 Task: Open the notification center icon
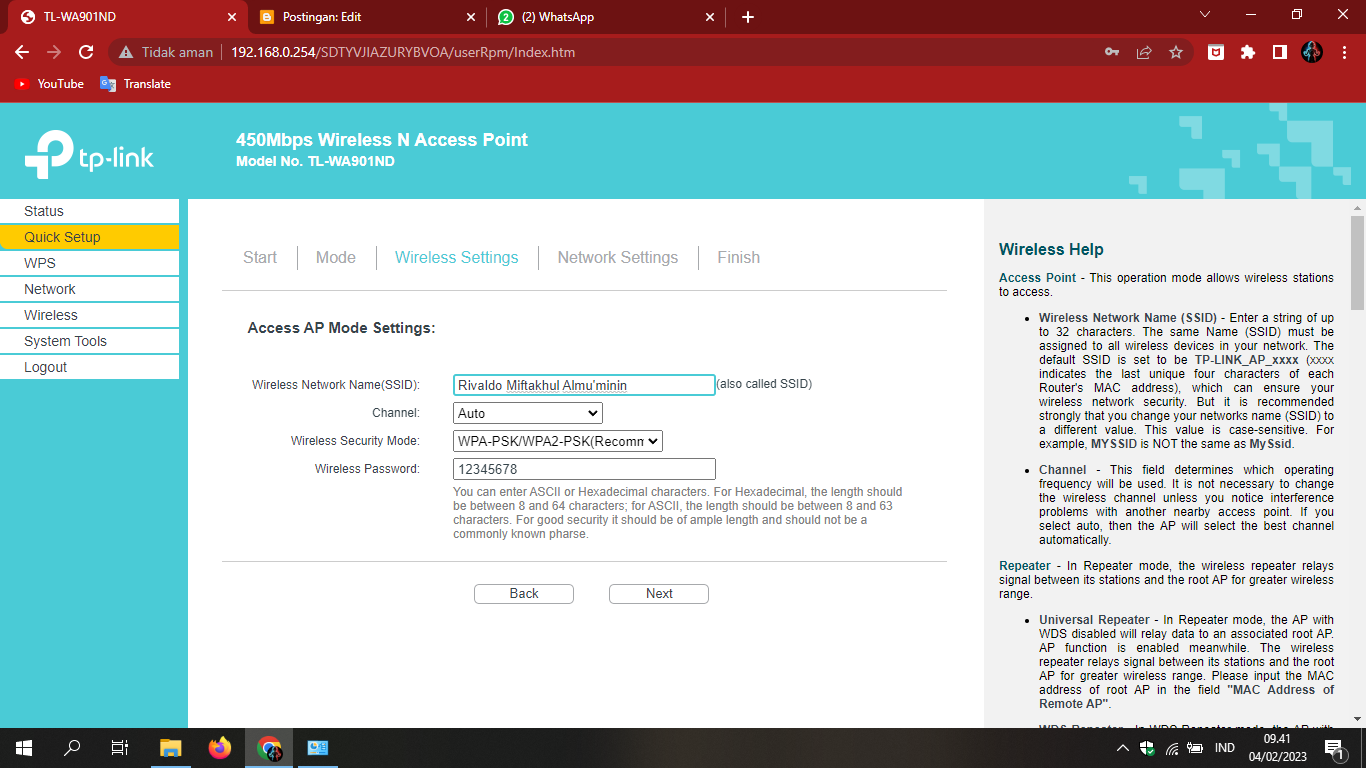[x=1334, y=748]
